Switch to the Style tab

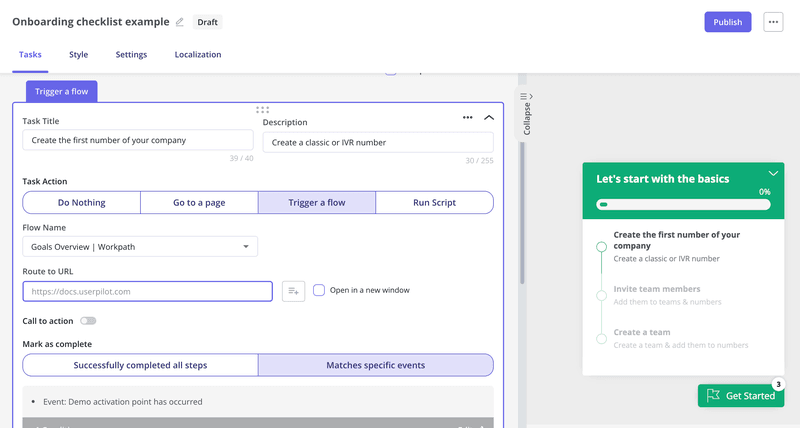(x=79, y=55)
